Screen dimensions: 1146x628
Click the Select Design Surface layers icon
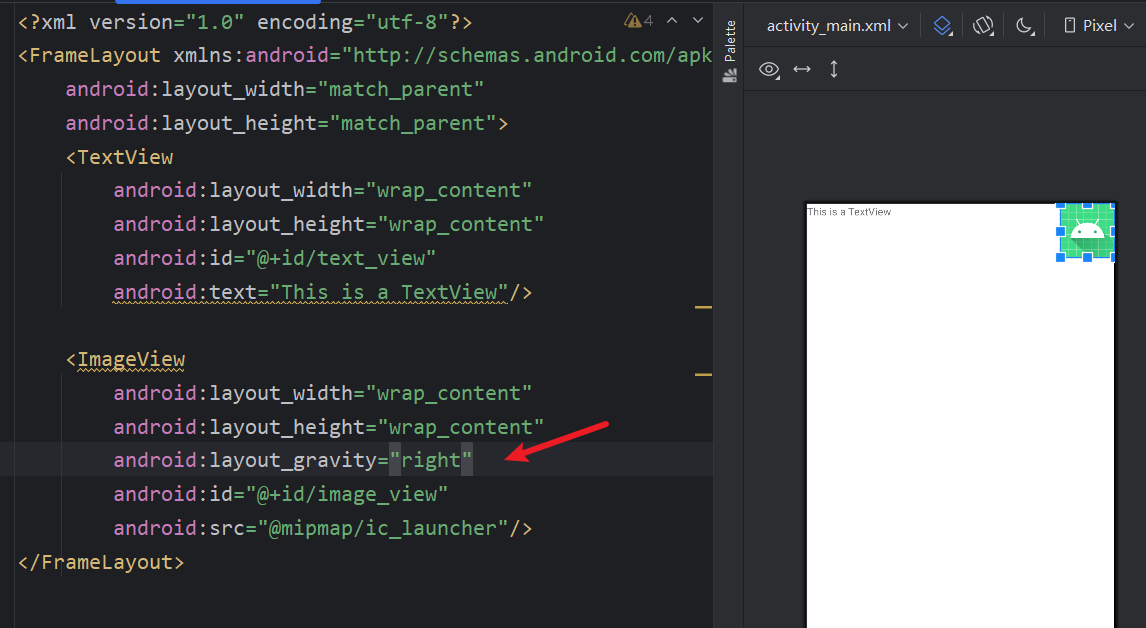942,26
